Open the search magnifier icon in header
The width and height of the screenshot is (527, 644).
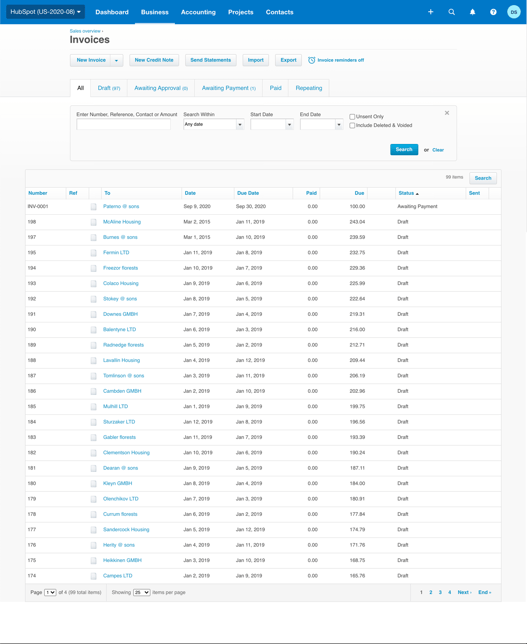pos(451,12)
